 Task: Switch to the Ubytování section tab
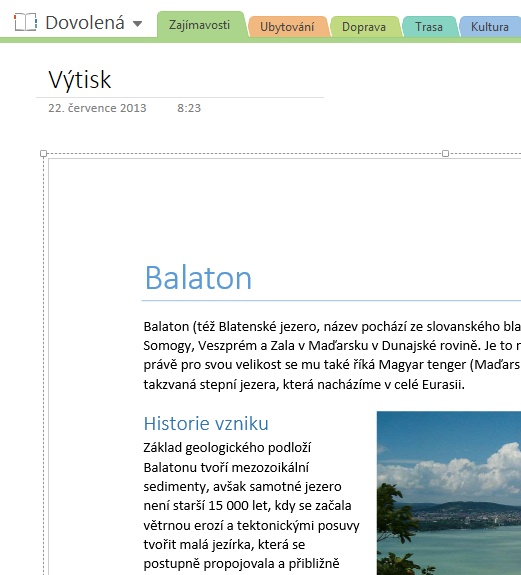[x=287, y=27]
